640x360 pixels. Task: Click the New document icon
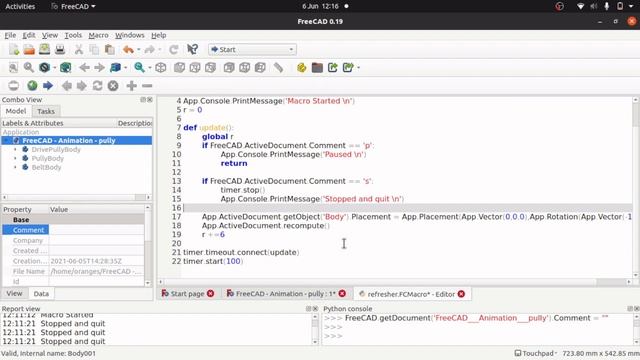(x=14, y=49)
